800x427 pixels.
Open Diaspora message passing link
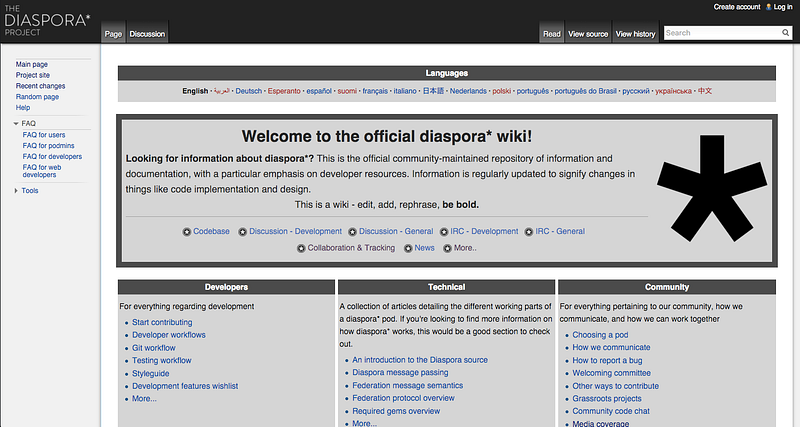[400, 373]
